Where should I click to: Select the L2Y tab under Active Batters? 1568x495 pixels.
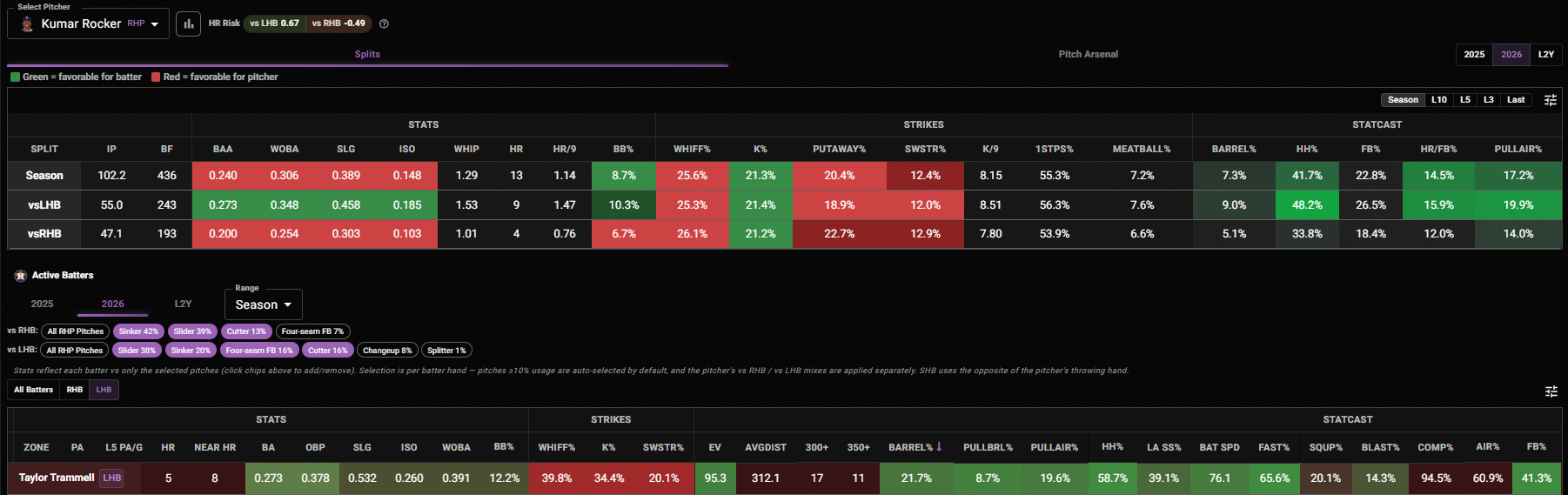[183, 304]
